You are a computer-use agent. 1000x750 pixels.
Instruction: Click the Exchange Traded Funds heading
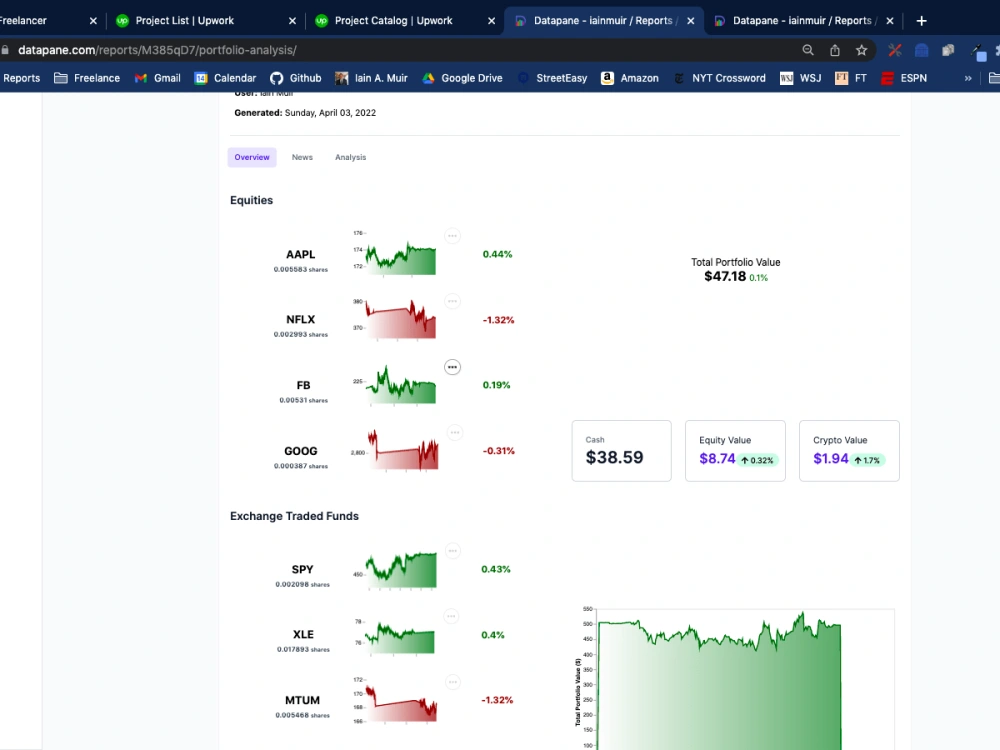coord(294,516)
